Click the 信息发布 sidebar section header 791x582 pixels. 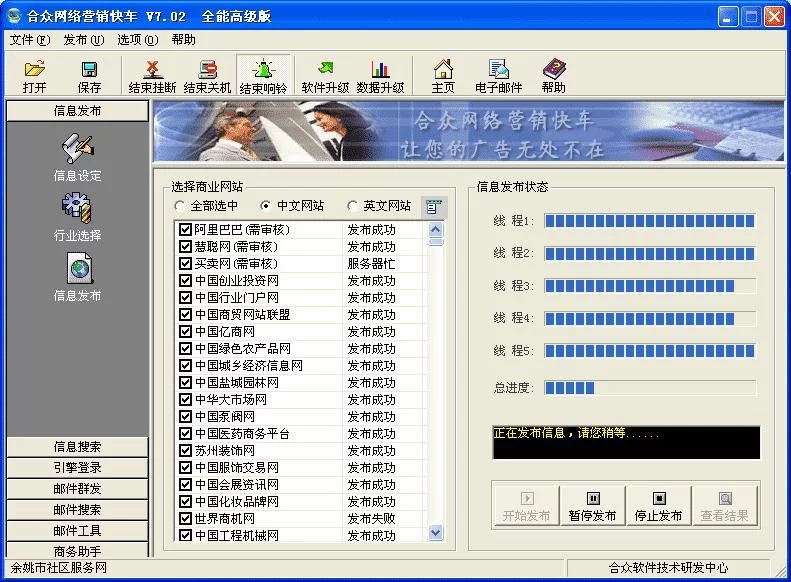(77, 111)
